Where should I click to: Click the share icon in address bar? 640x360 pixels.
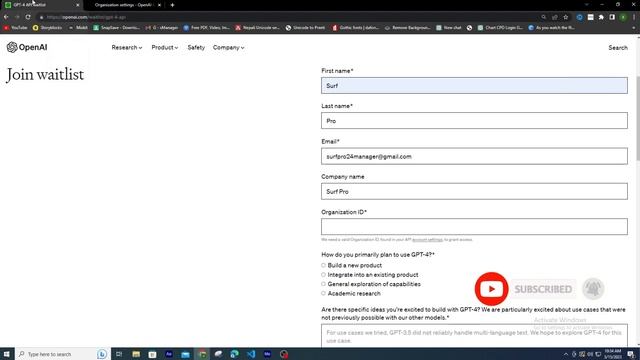pos(555,17)
